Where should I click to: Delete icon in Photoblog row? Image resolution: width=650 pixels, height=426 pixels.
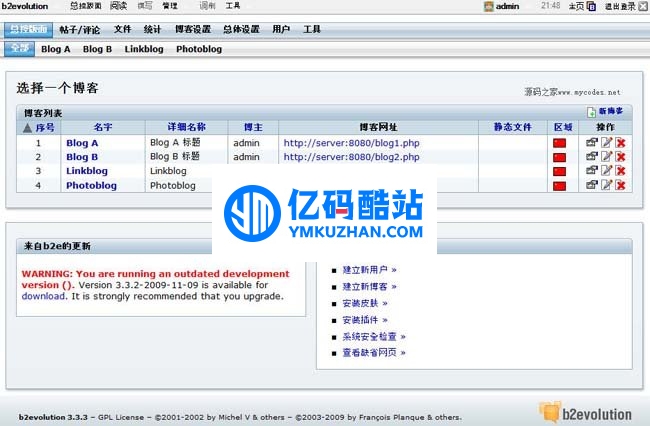point(621,185)
